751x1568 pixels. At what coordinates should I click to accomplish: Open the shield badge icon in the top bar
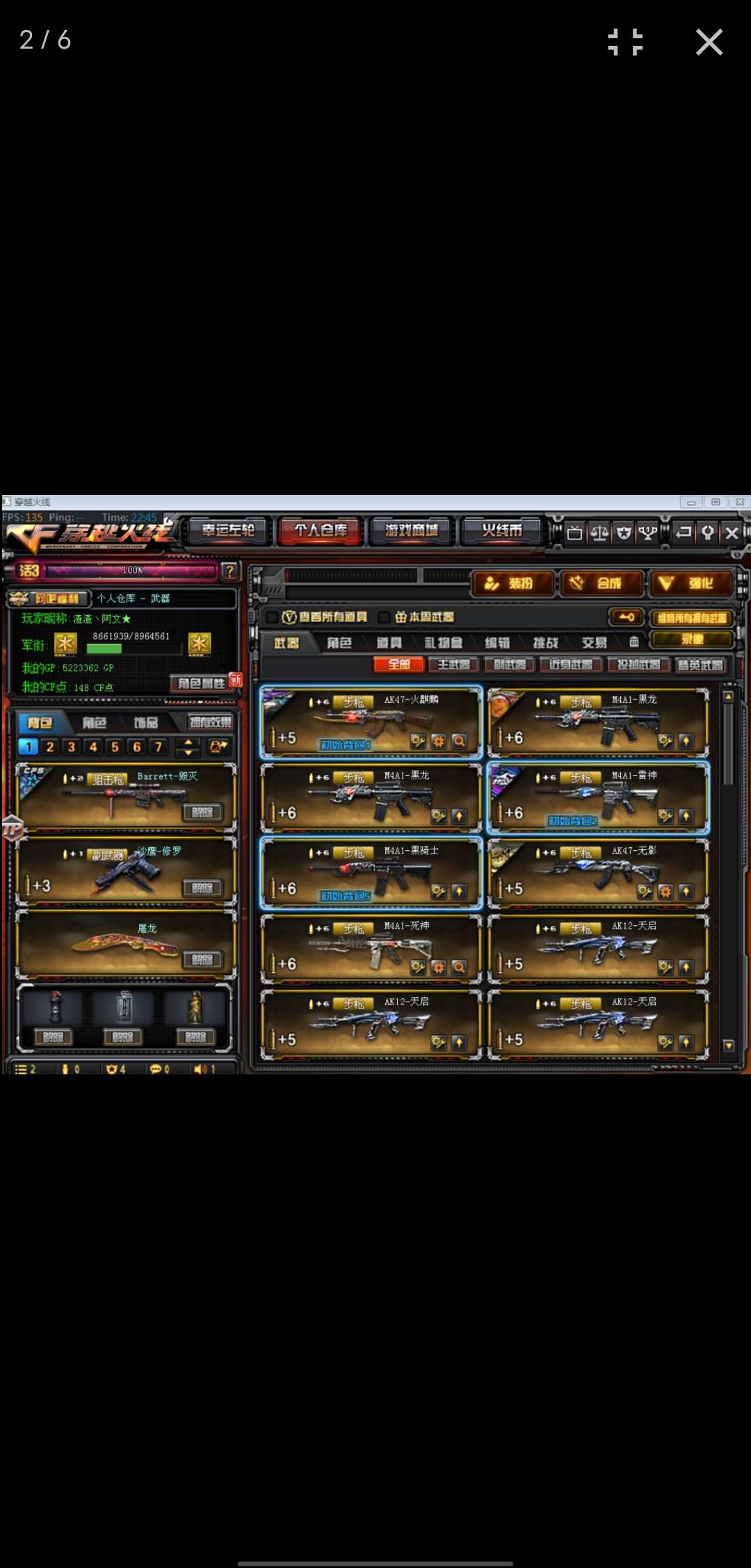(624, 533)
